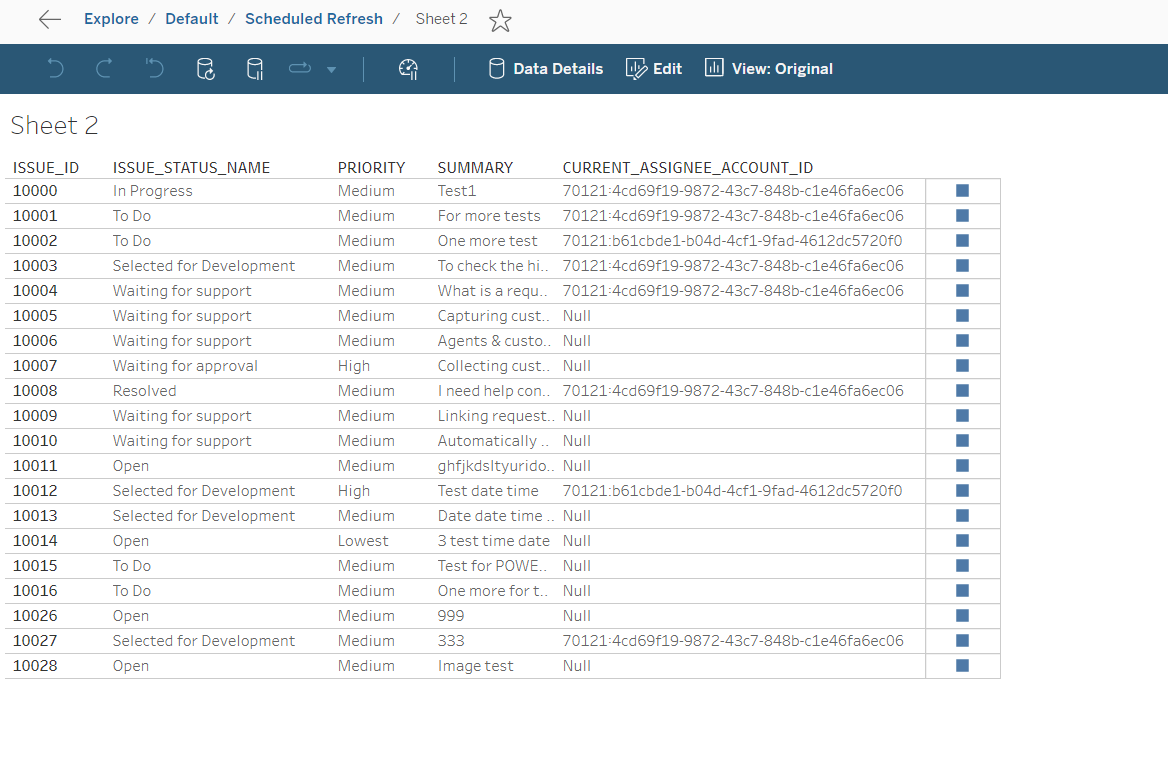The height and width of the screenshot is (772, 1168).
Task: Click the Refresh data source icon
Action: 205,69
